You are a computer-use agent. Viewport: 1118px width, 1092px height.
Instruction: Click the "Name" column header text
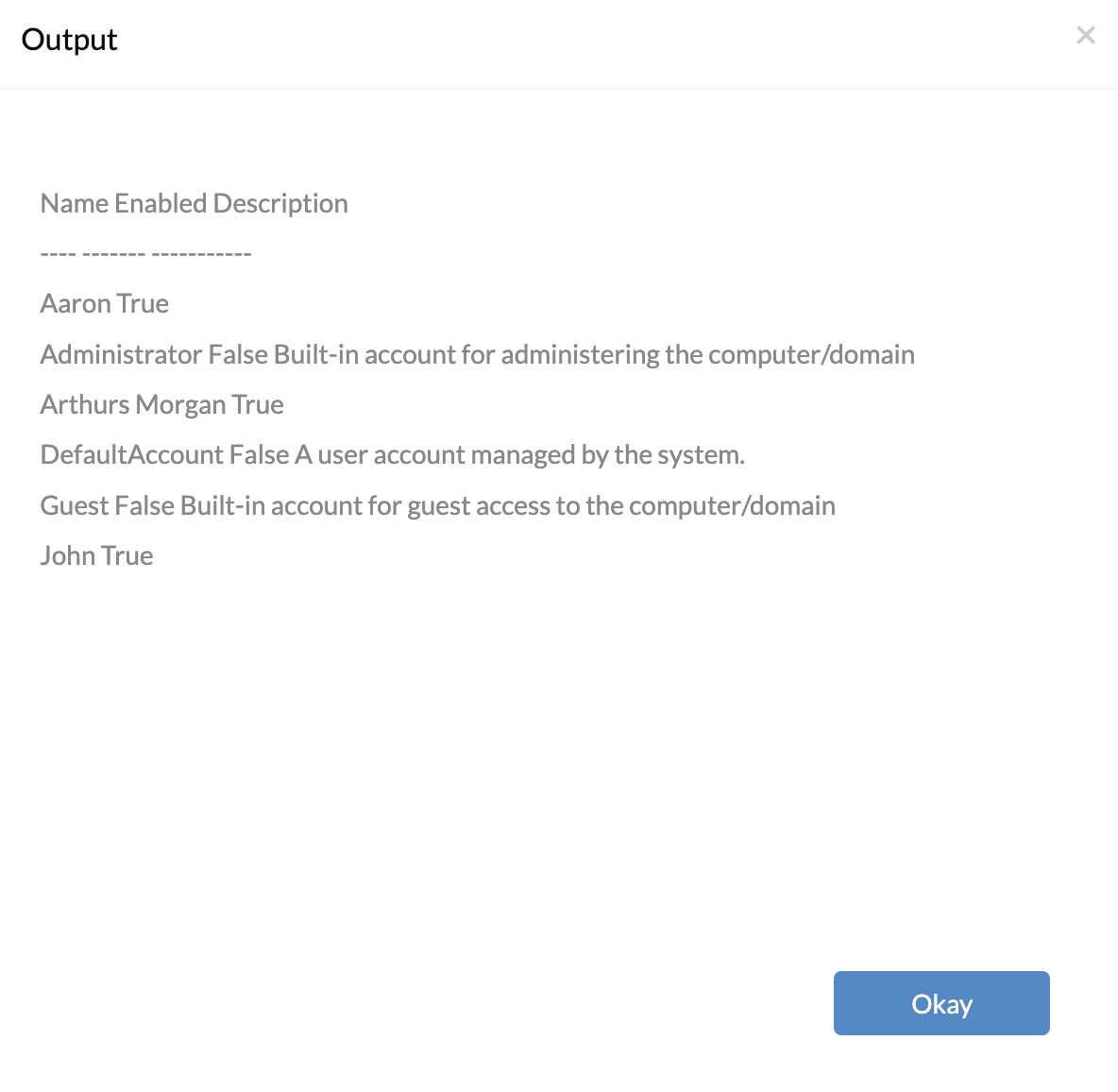pyautogui.click(x=75, y=203)
